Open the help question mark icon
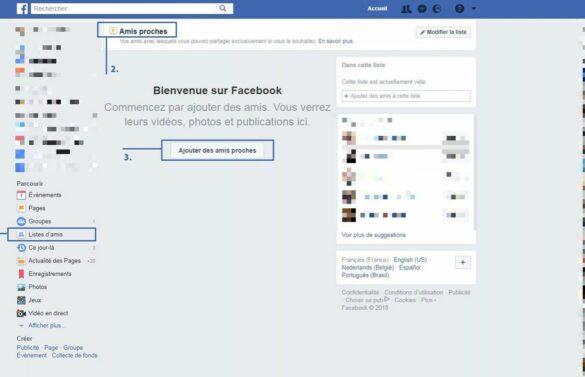The image size is (585, 377). 460,9
